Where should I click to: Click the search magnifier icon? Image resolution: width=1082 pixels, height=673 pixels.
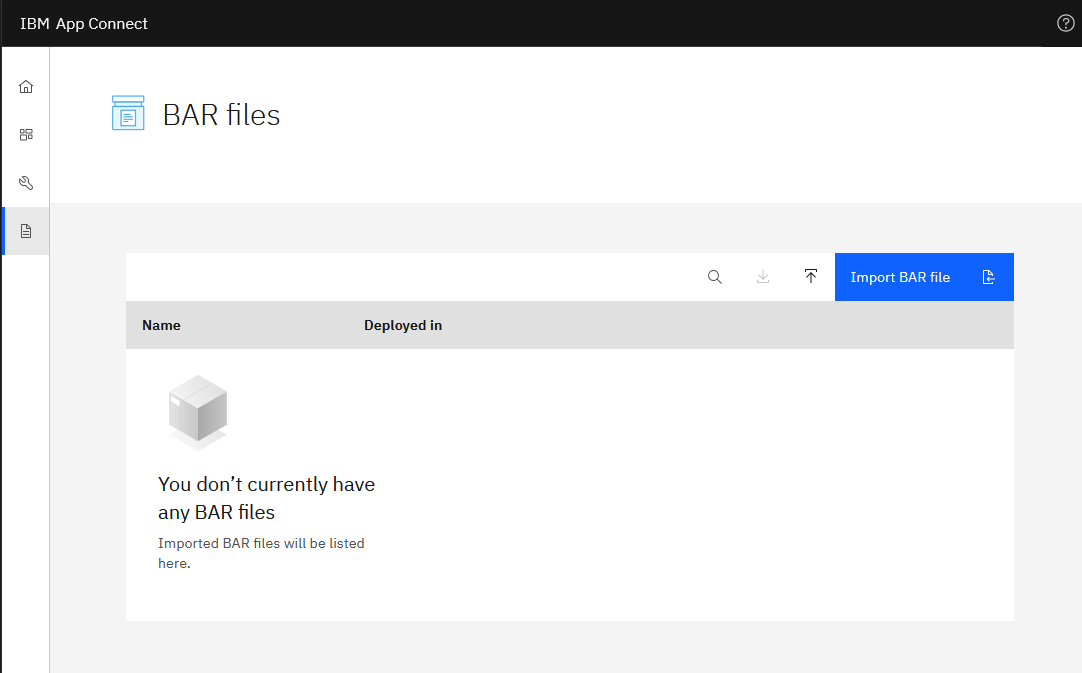[715, 277]
